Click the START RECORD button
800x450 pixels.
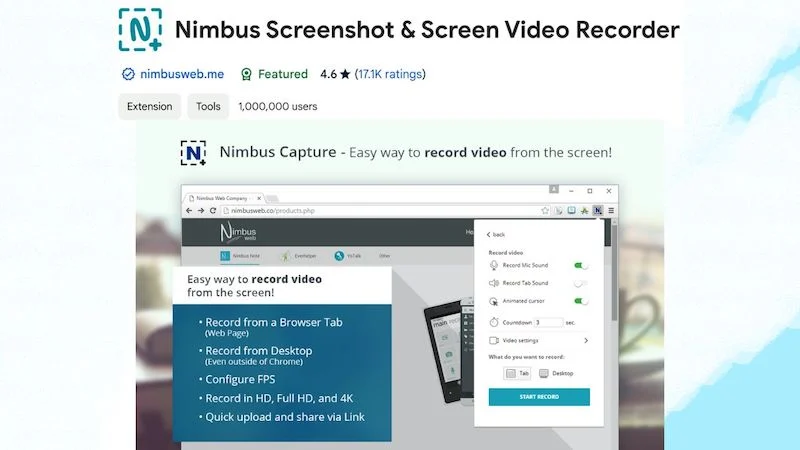(539, 397)
